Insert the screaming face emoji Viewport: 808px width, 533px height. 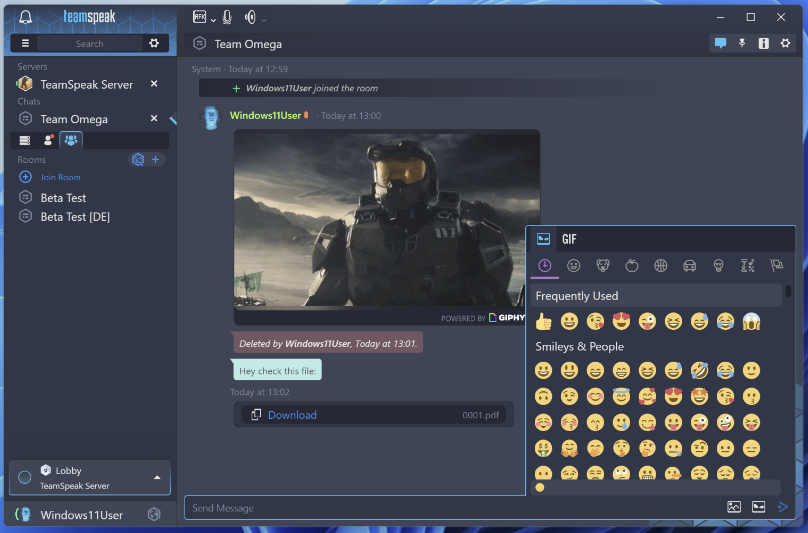(751, 322)
